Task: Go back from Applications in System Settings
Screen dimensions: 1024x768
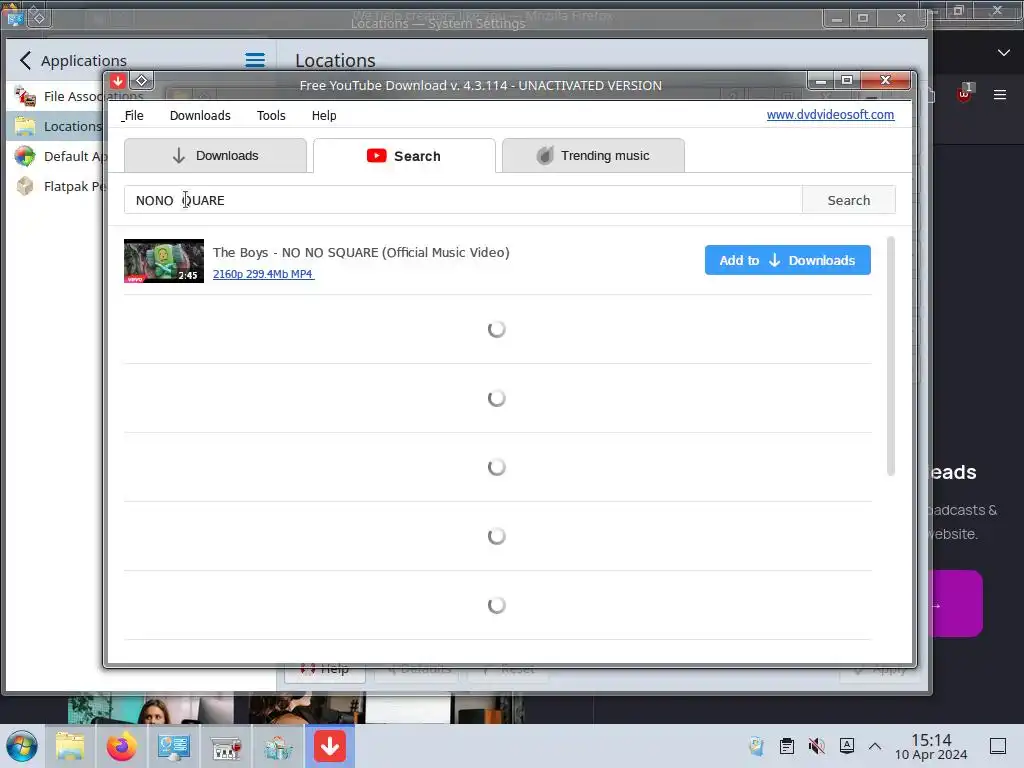Action: pyautogui.click(x=25, y=61)
